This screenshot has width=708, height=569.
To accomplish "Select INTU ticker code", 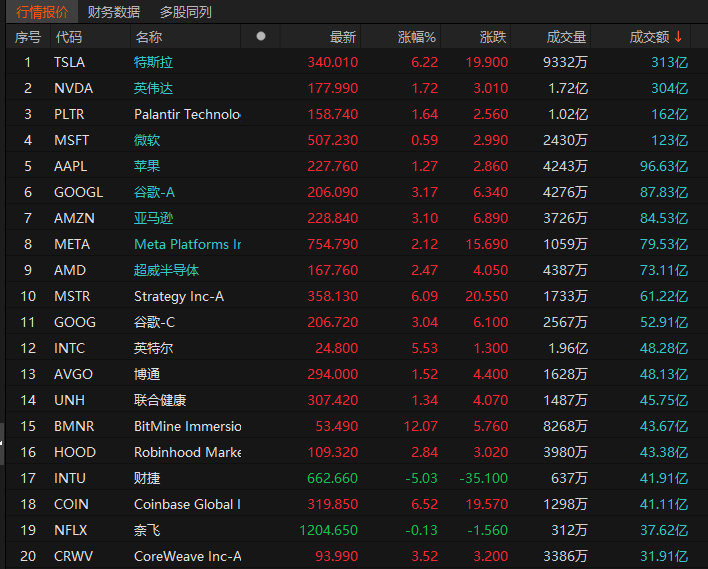I will click(x=70, y=478).
